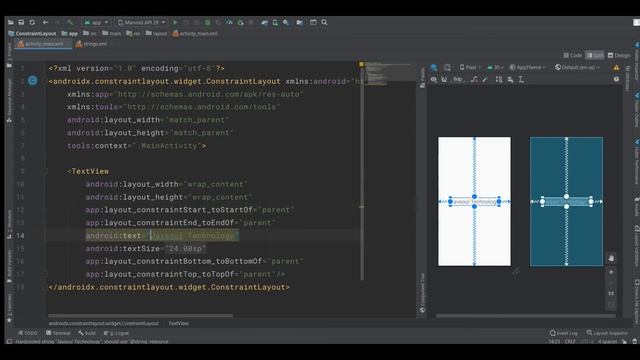This screenshot has height=360, width=640.
Task: Click the Back navigation arrow
Action: [45, 22]
